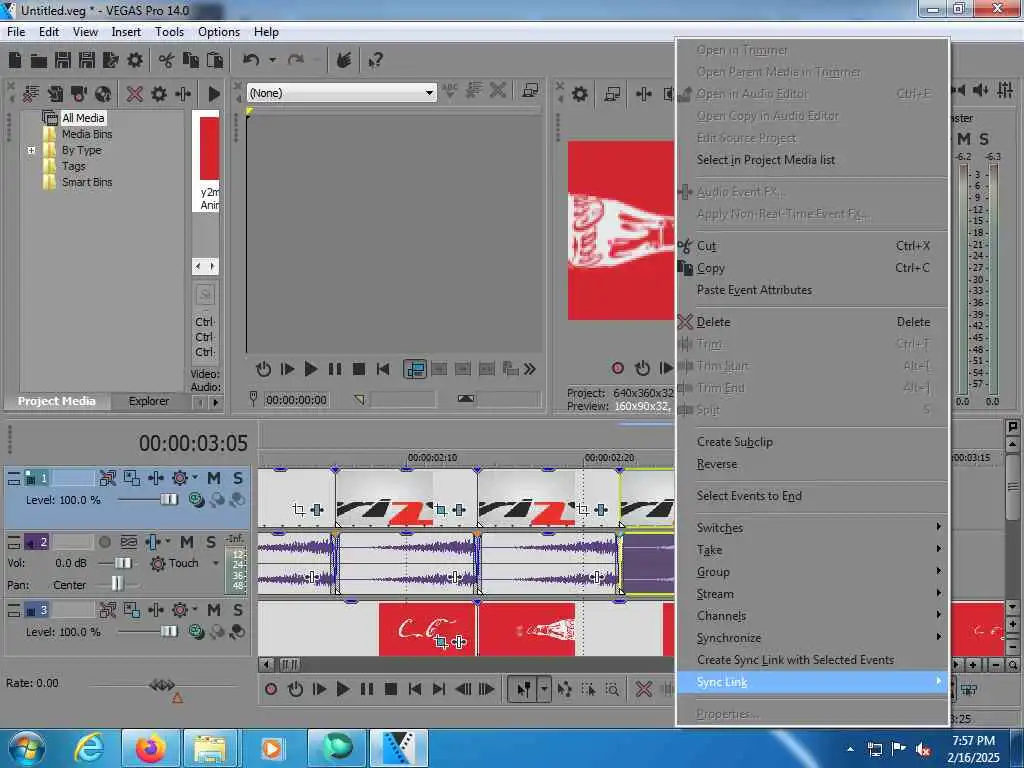Choose Select Events to End
This screenshot has width=1024, height=768.
point(812,496)
